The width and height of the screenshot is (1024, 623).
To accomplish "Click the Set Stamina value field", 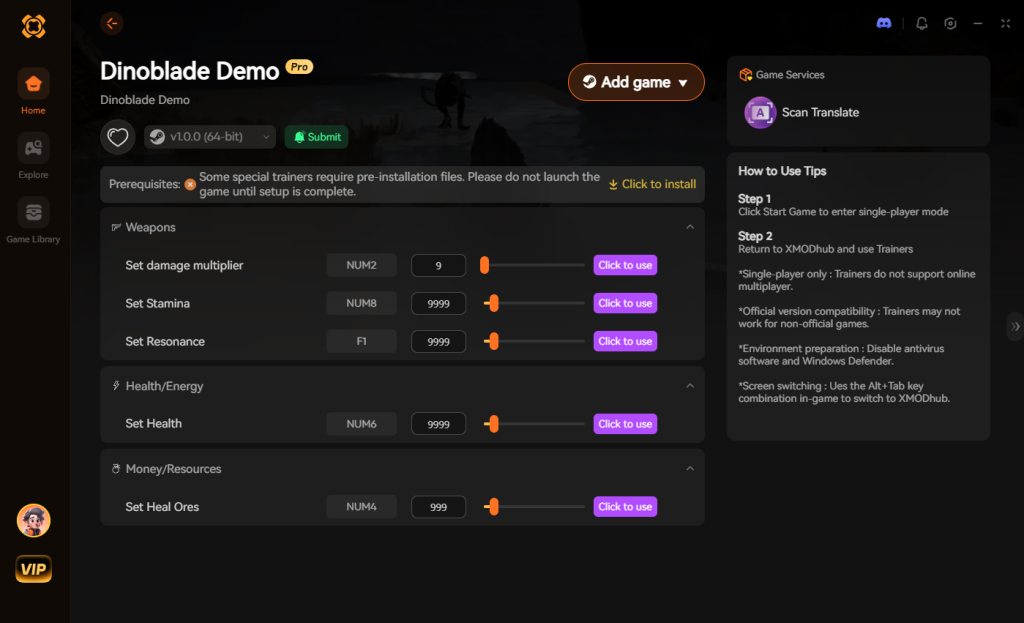I will pos(438,303).
